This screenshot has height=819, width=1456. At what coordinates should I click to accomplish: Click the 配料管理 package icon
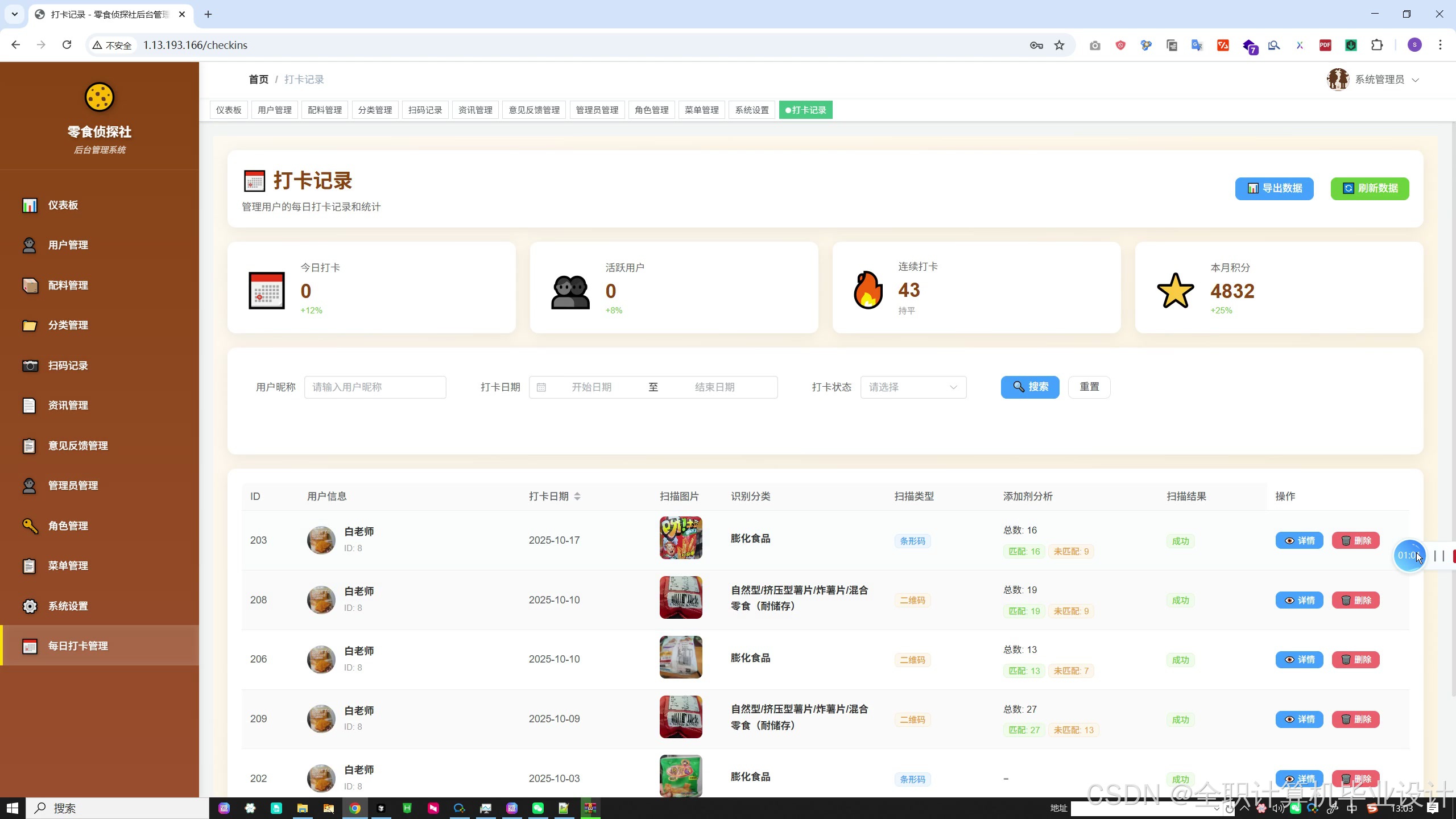[30, 285]
